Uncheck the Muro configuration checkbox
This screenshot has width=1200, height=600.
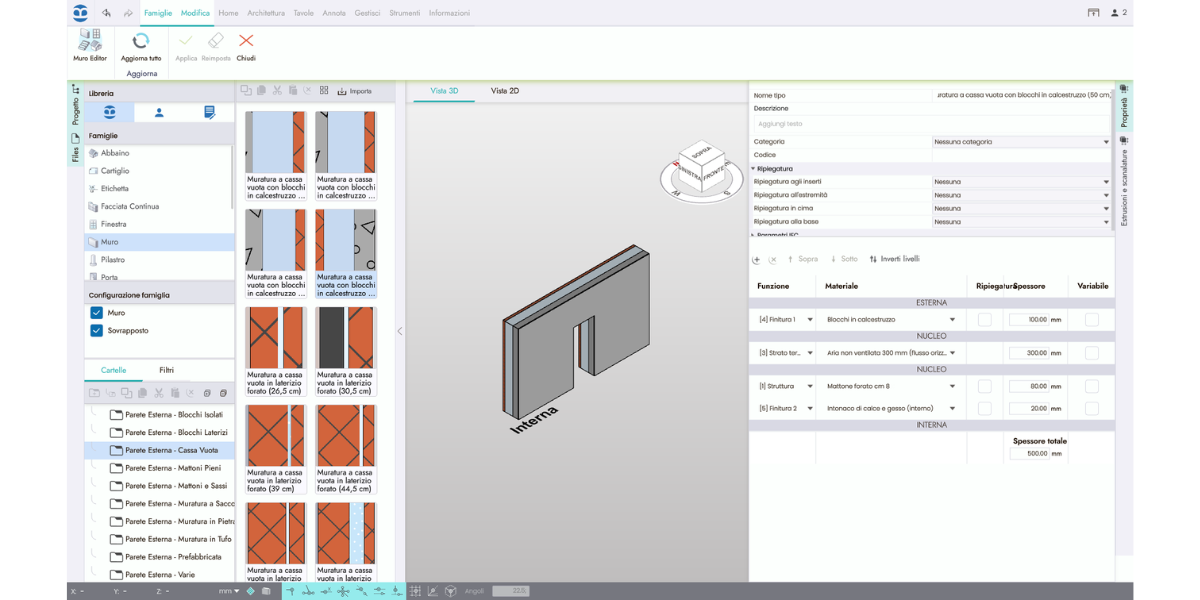97,313
